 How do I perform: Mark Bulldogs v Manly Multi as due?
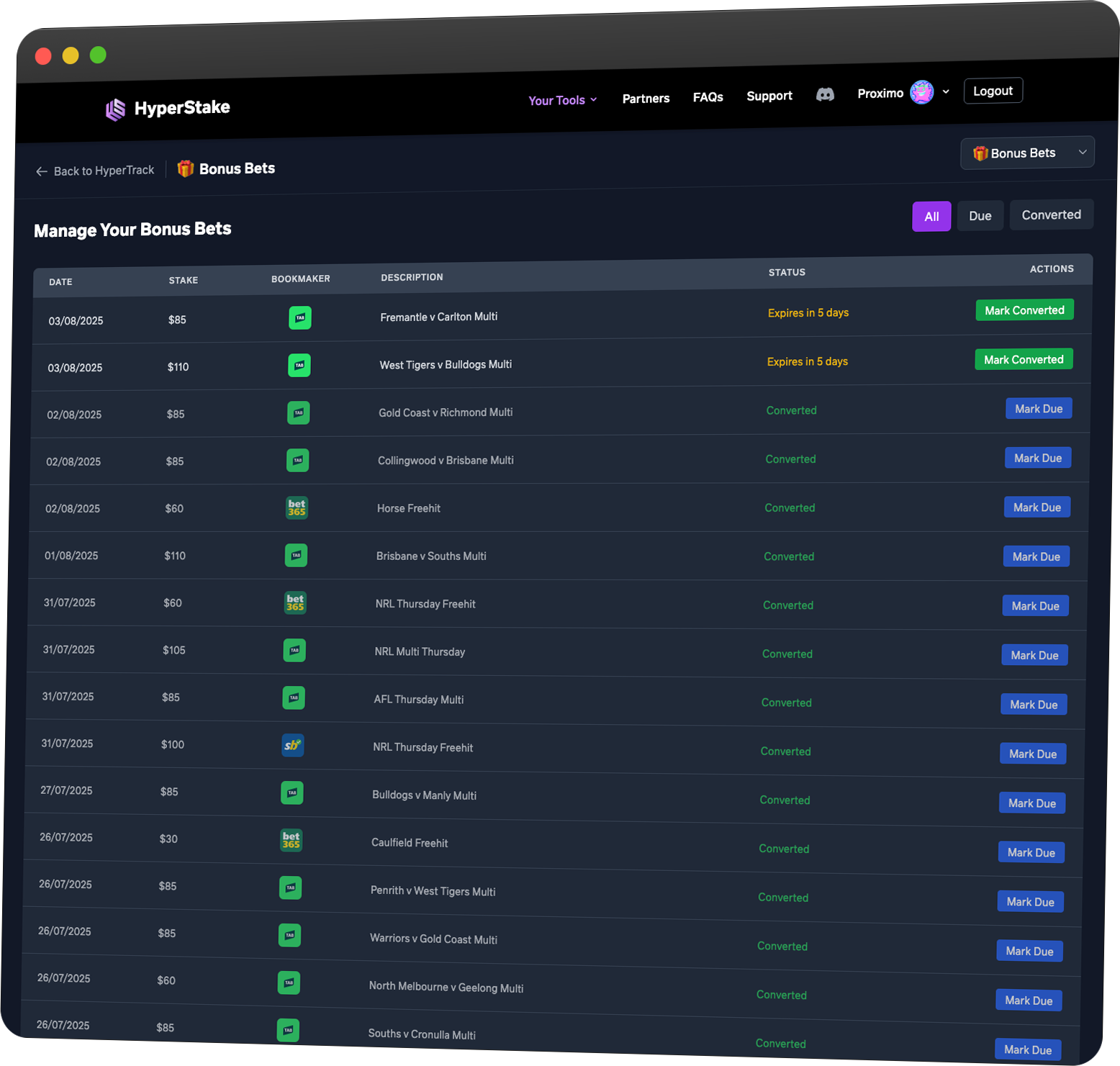point(1032,803)
